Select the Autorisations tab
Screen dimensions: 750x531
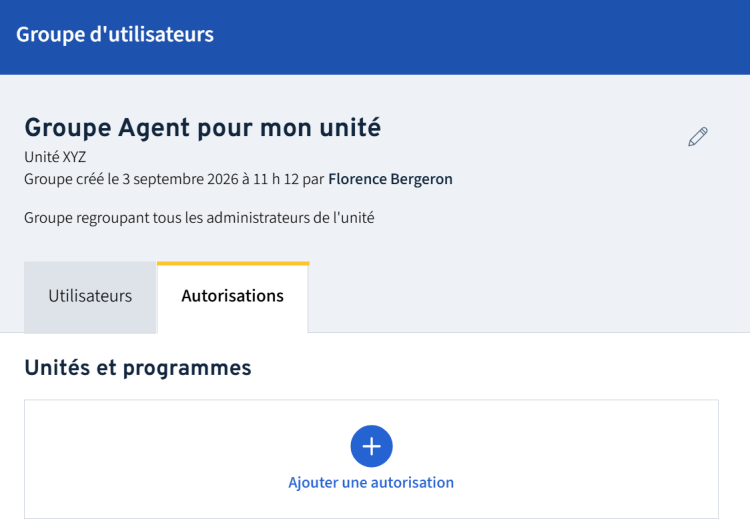[233, 297]
